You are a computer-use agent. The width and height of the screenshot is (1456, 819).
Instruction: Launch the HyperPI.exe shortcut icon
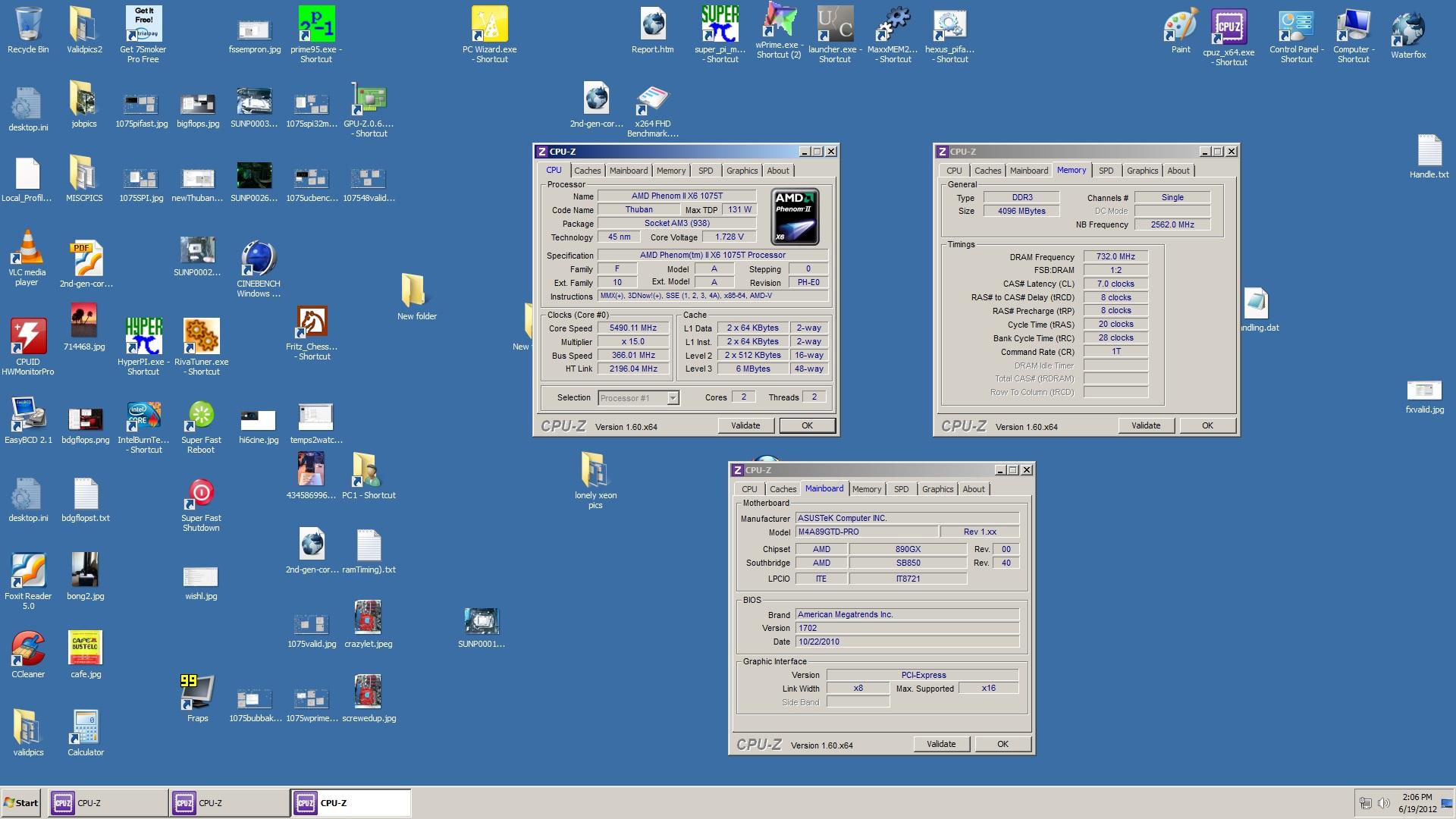pos(143,347)
